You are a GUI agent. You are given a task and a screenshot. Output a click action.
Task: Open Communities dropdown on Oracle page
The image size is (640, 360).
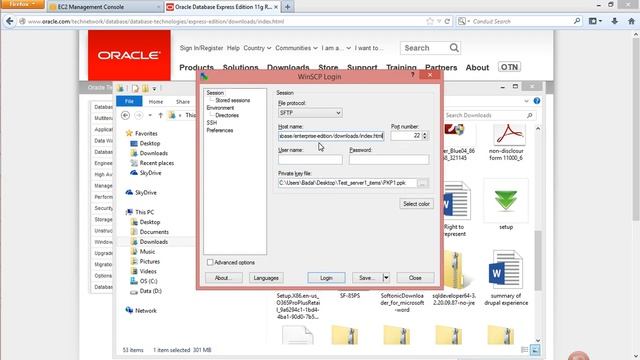click(296, 48)
